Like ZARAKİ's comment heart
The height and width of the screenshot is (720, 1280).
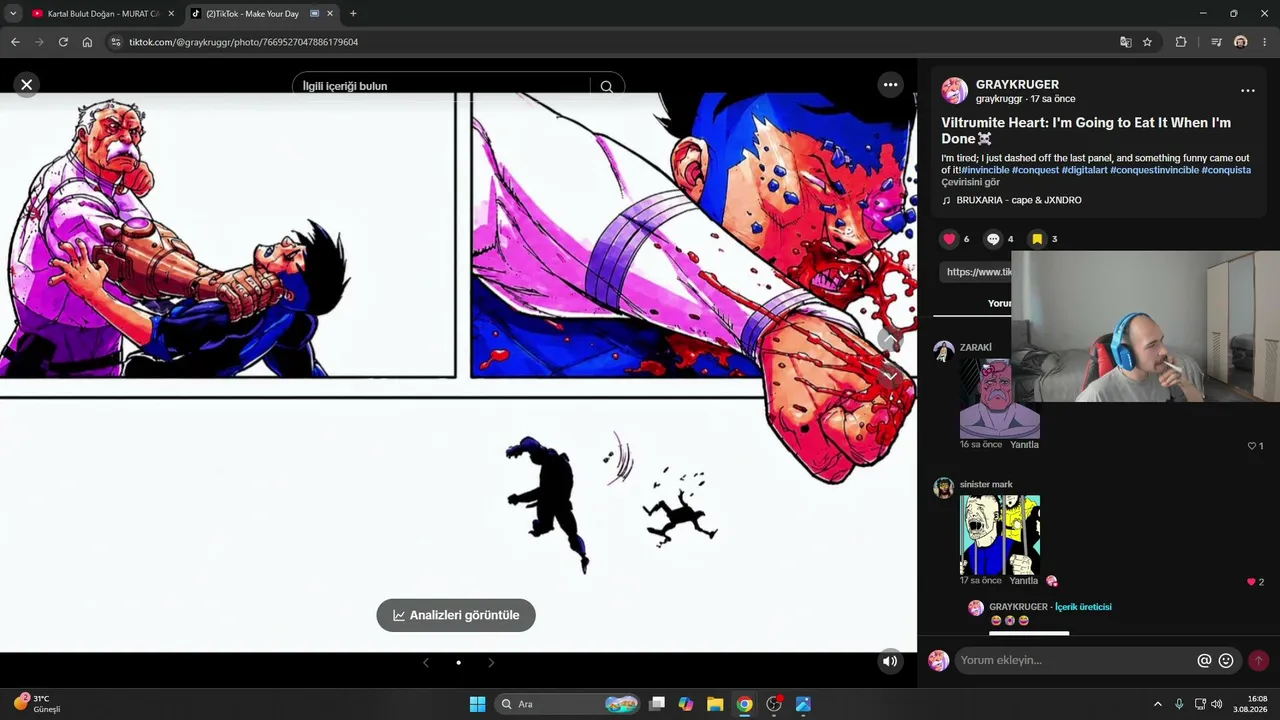coord(1251,446)
